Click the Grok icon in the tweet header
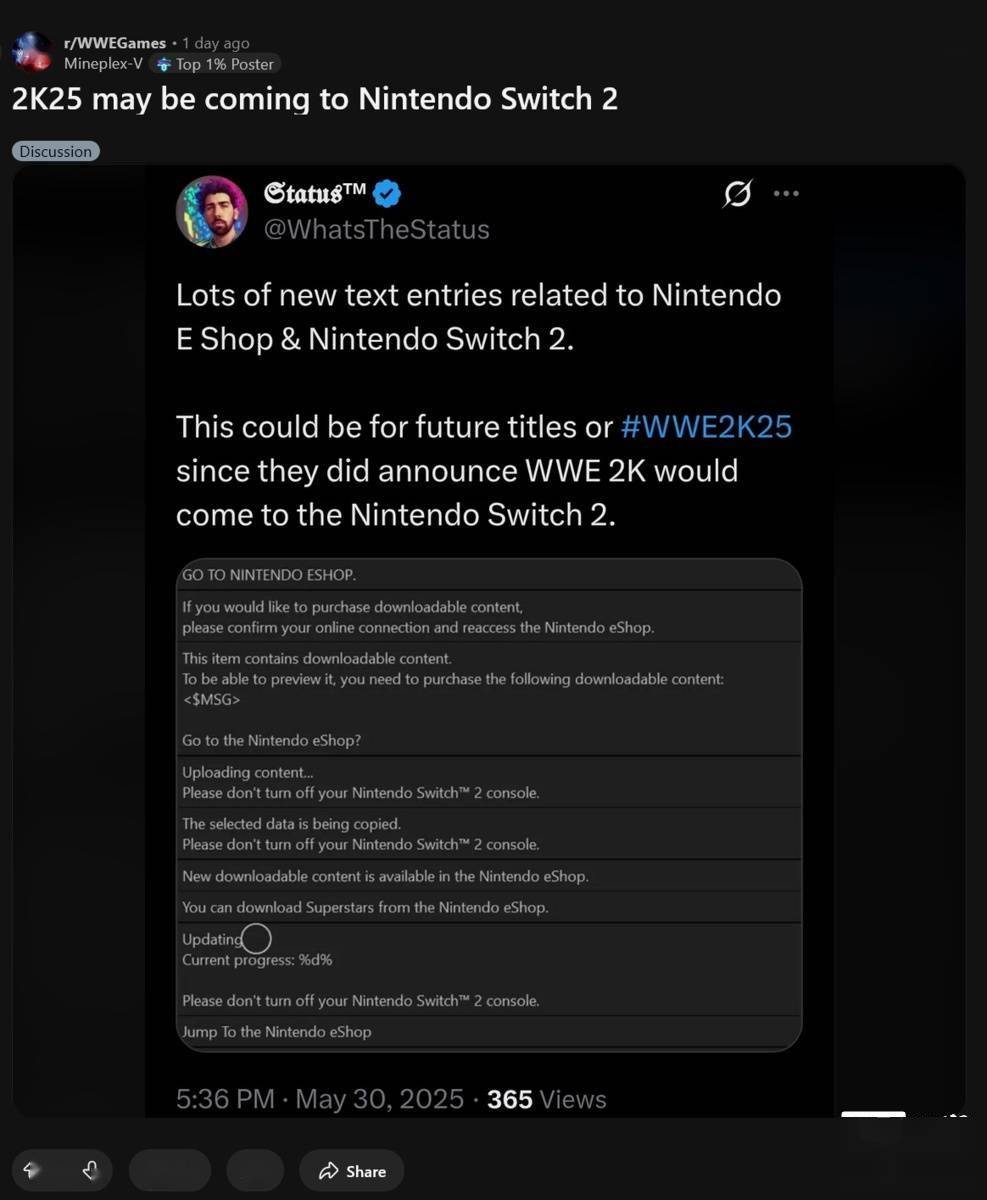The image size is (987, 1200). click(x=737, y=194)
